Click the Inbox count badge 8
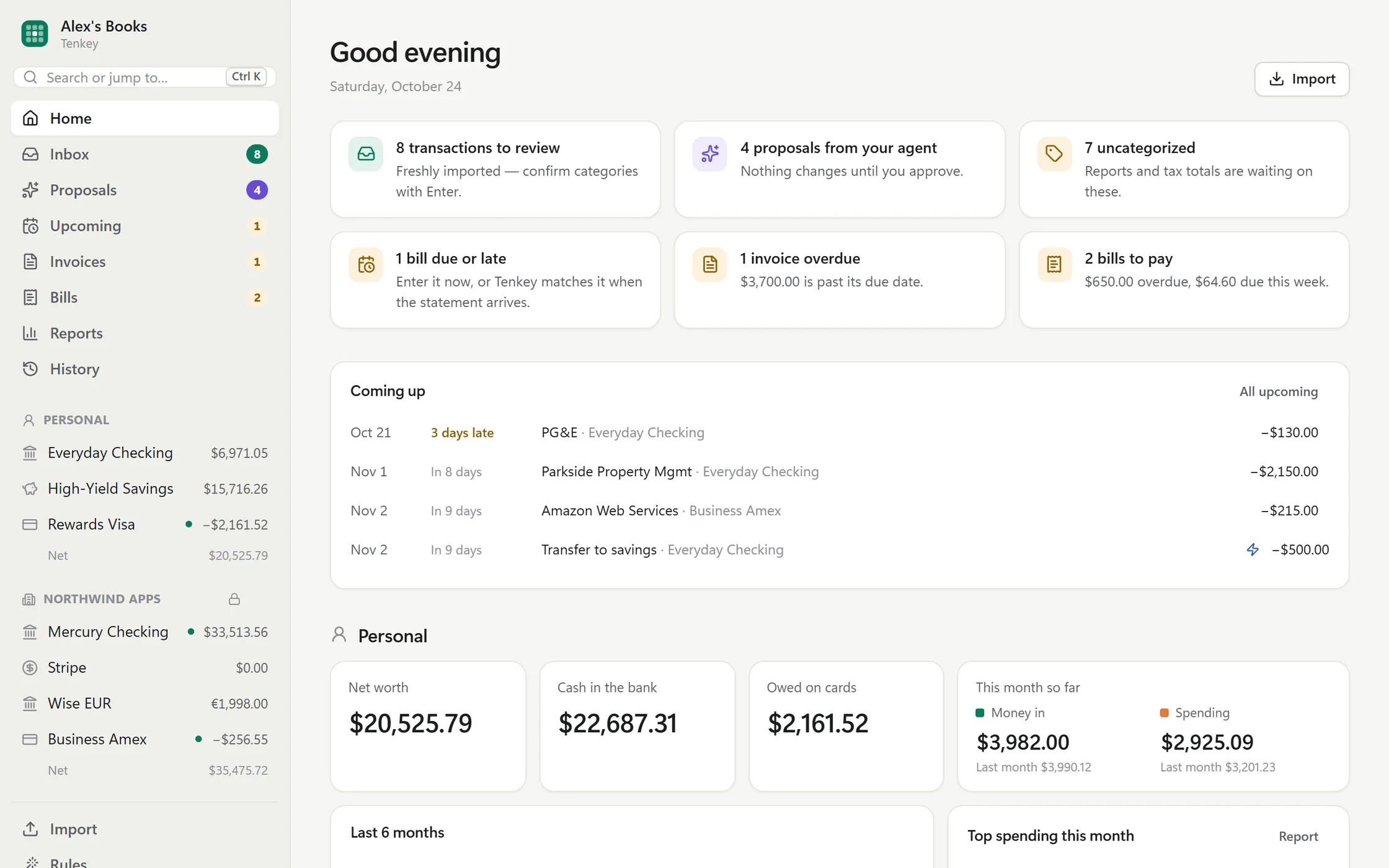 pos(257,154)
